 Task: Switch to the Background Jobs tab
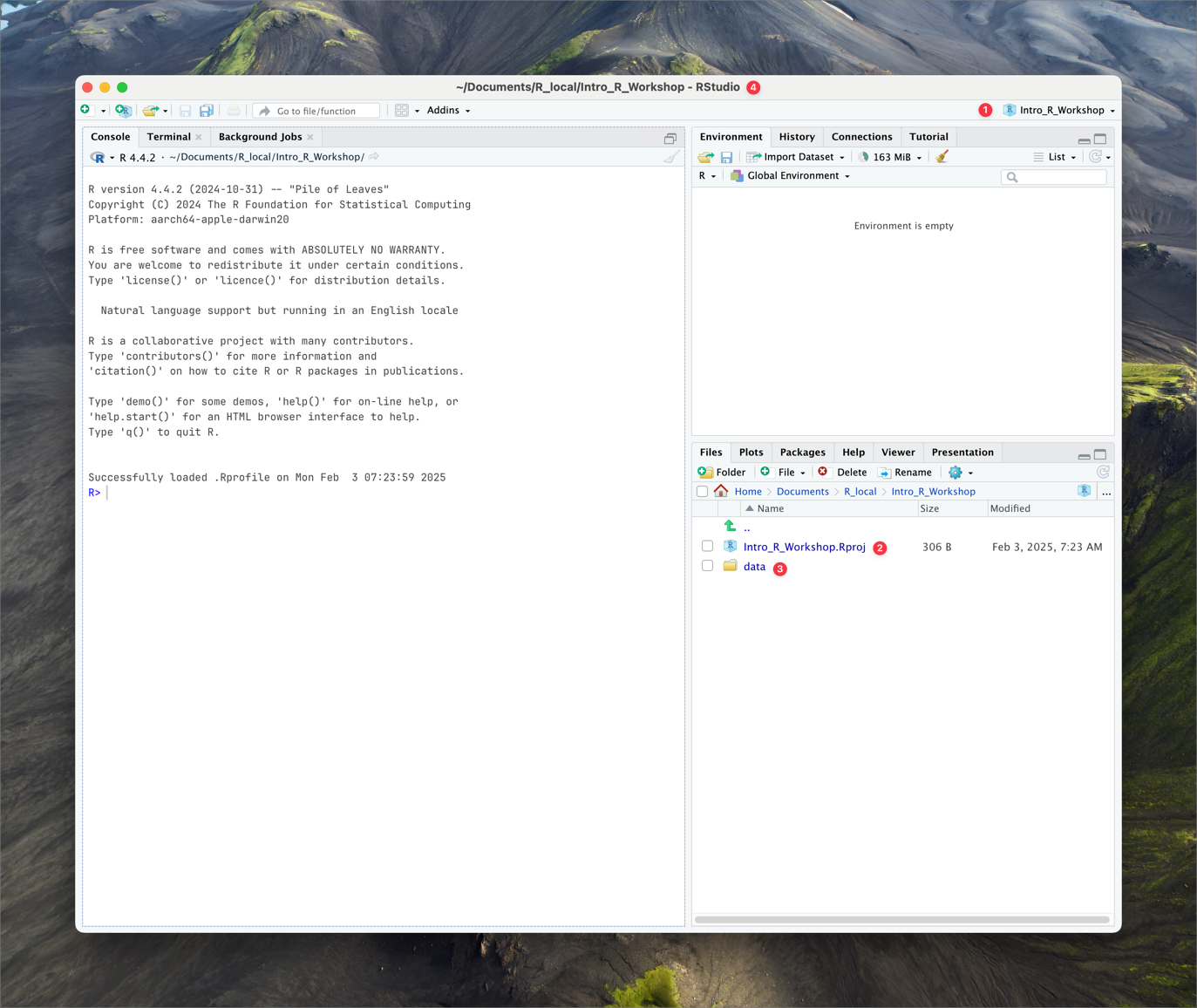pos(260,137)
